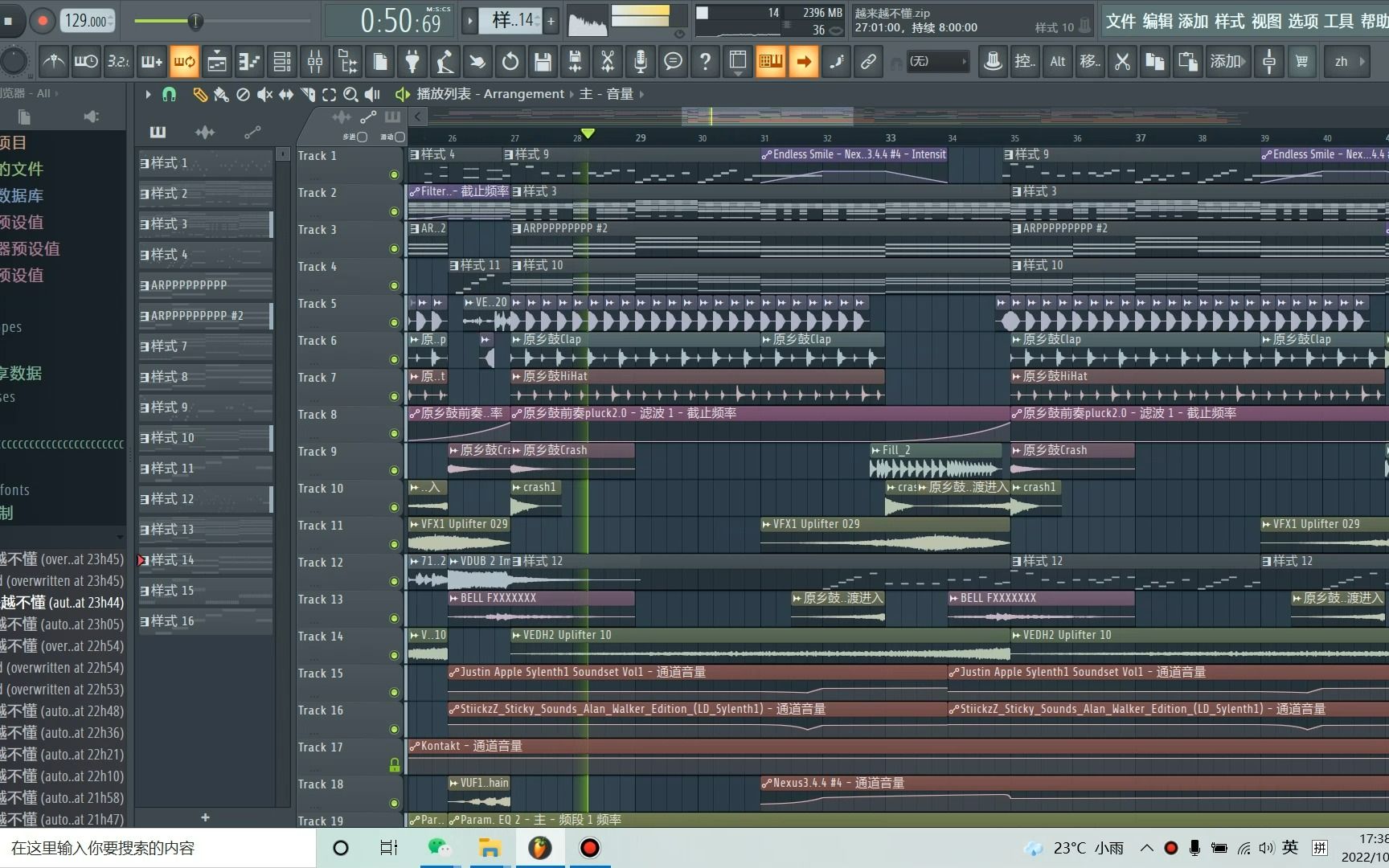Screen dimensions: 1389x868
Task: Click the undo history circular arrow icon
Action: point(510,61)
